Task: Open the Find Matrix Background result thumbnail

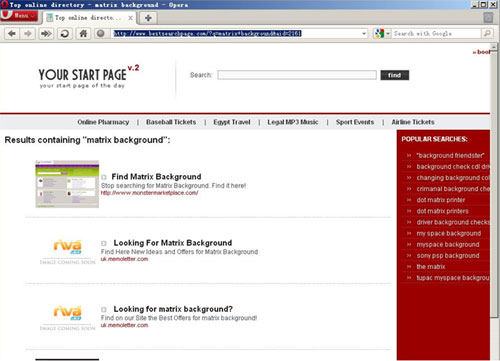Action: click(67, 184)
